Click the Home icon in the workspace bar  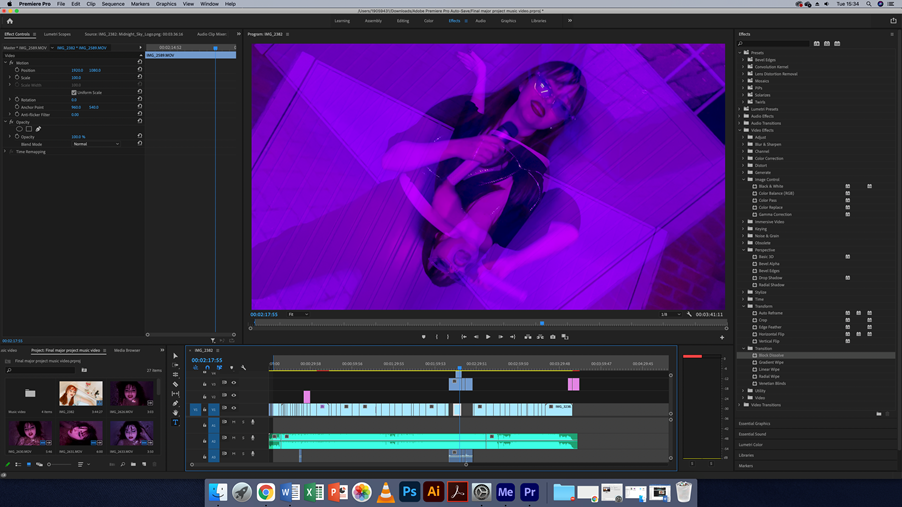[x=10, y=20]
